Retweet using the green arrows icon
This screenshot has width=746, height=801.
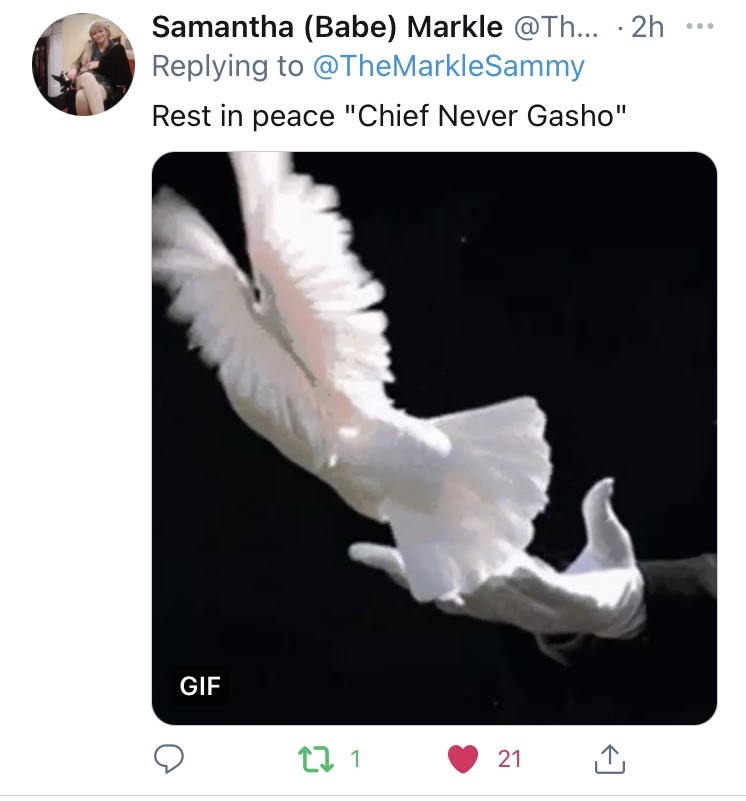[315, 759]
